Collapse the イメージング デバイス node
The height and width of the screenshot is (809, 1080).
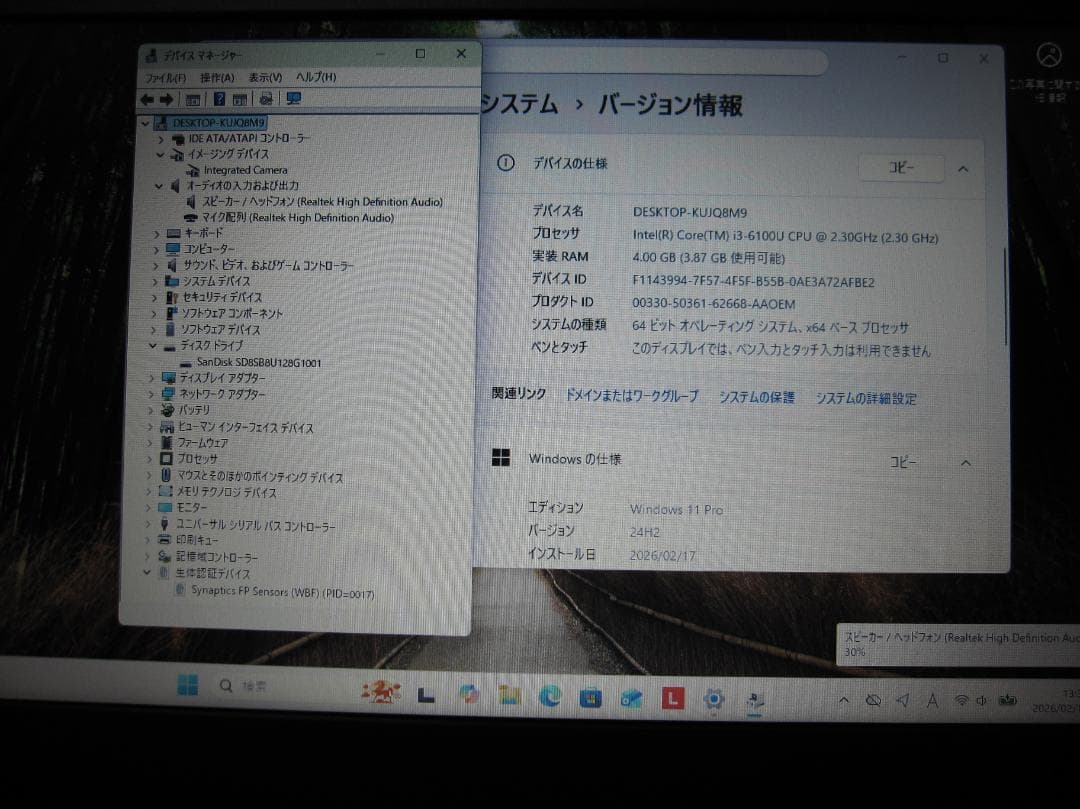pos(160,155)
